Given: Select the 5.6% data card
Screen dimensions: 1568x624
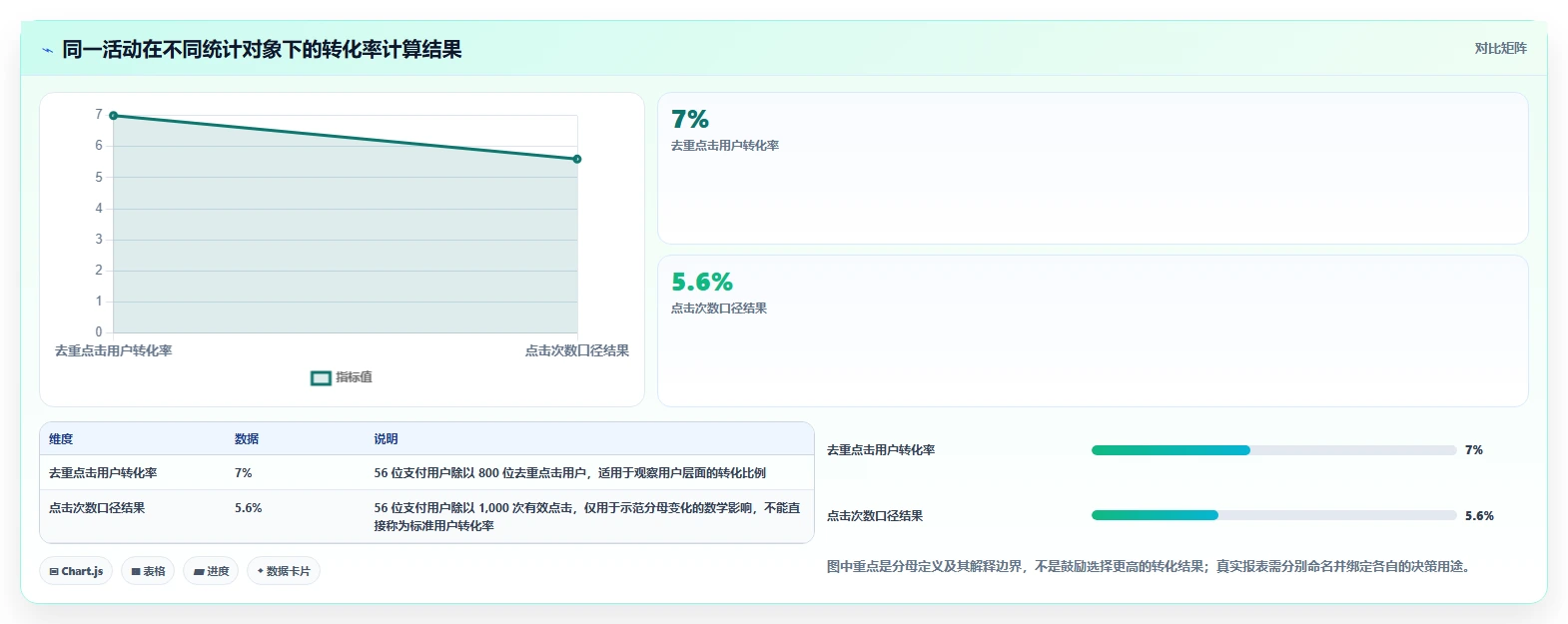Looking at the screenshot, I should (x=1093, y=330).
